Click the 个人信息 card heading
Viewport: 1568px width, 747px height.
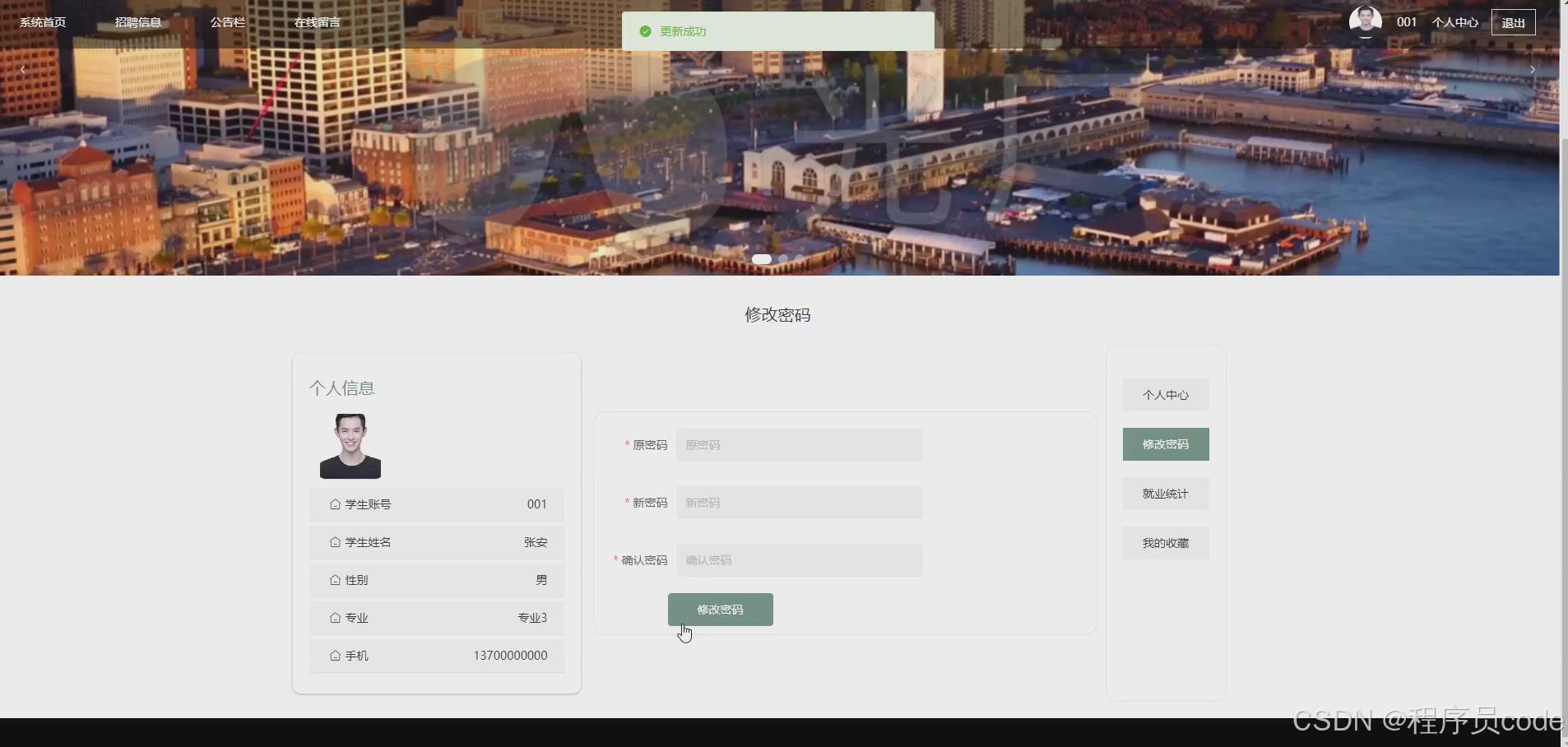click(x=342, y=388)
